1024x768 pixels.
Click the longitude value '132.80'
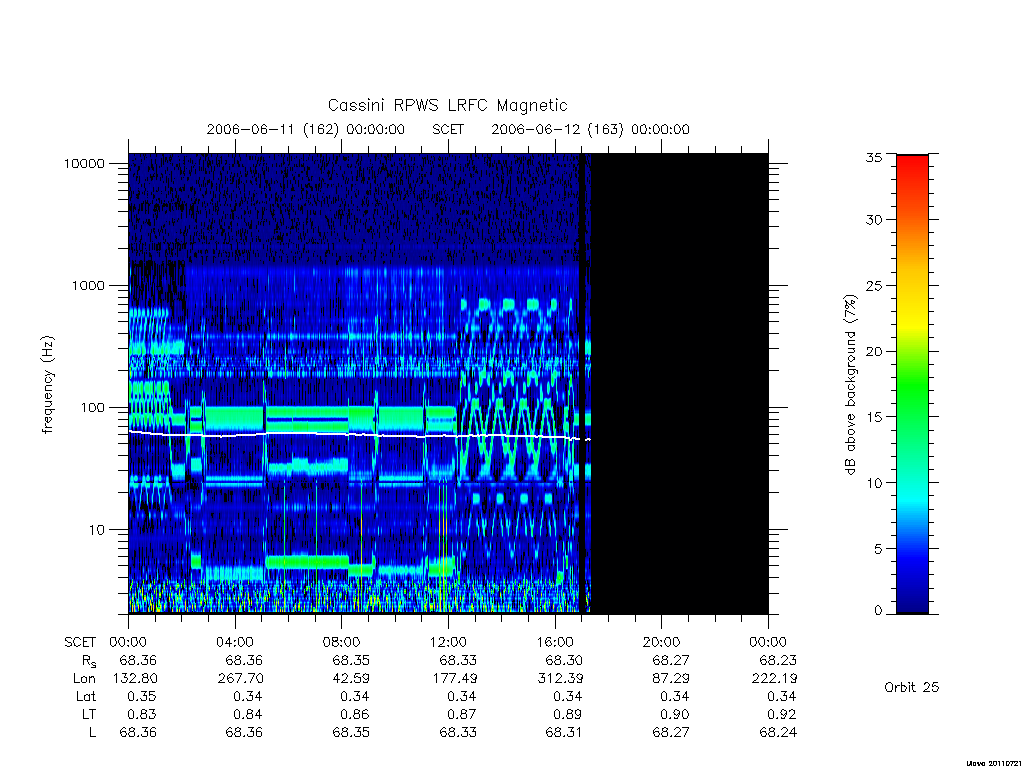click(135, 679)
